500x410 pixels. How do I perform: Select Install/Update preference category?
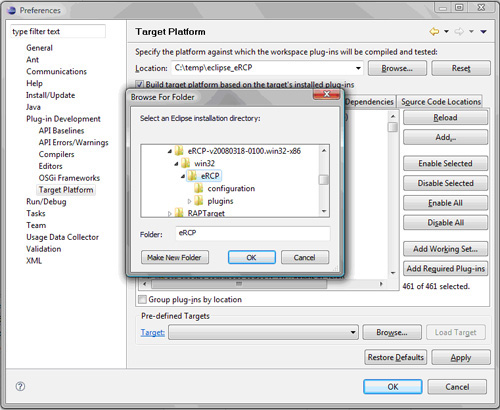pos(51,95)
